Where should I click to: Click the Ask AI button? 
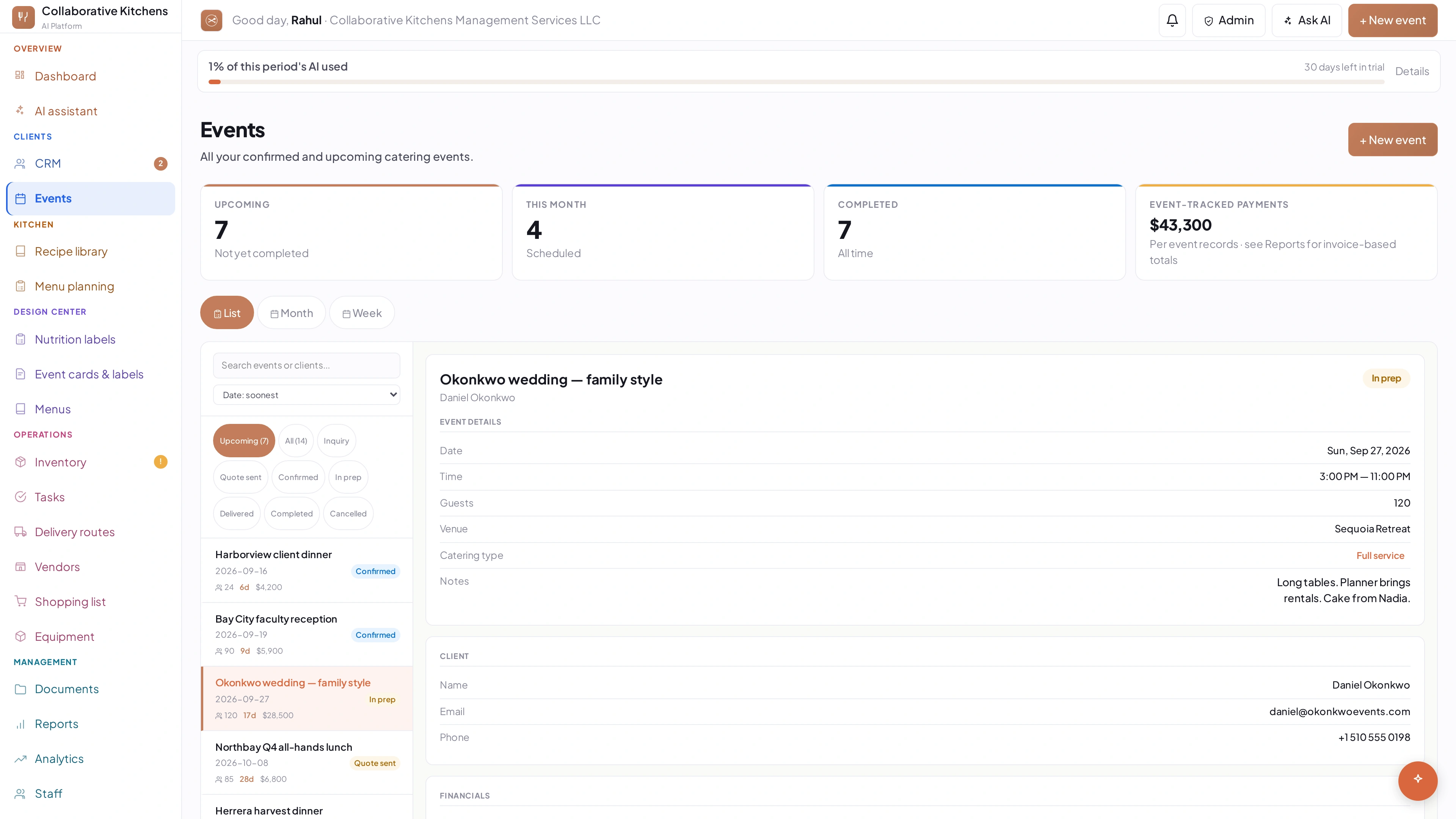(1306, 20)
